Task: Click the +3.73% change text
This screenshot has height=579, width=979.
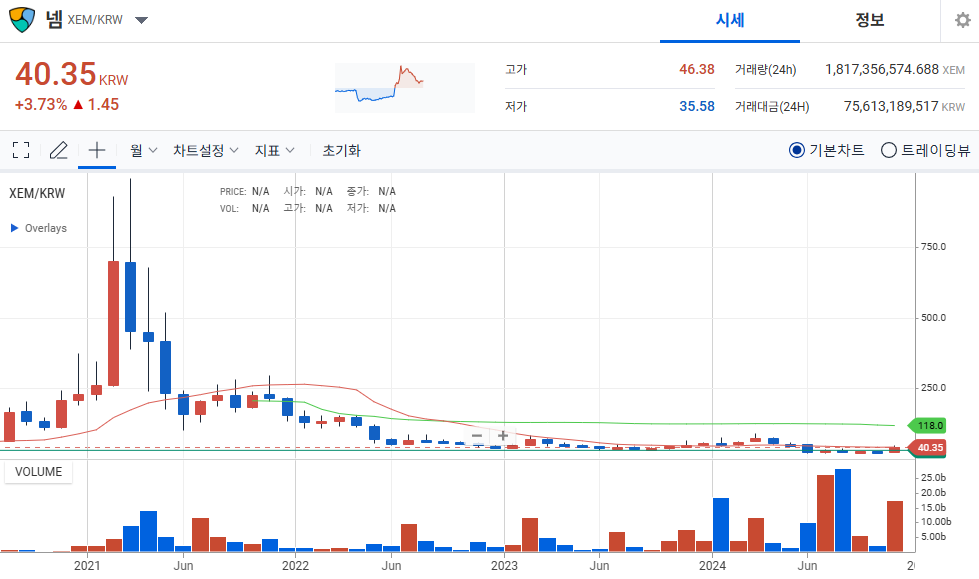Action: 41,104
